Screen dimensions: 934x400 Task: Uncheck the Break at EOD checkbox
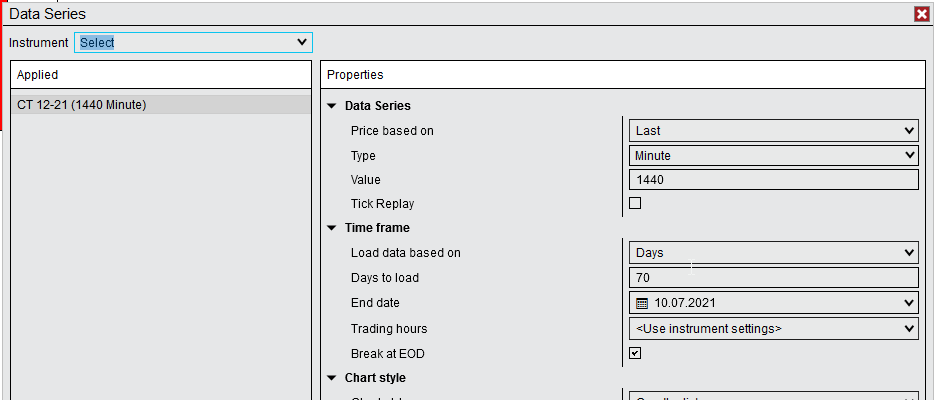(635, 352)
